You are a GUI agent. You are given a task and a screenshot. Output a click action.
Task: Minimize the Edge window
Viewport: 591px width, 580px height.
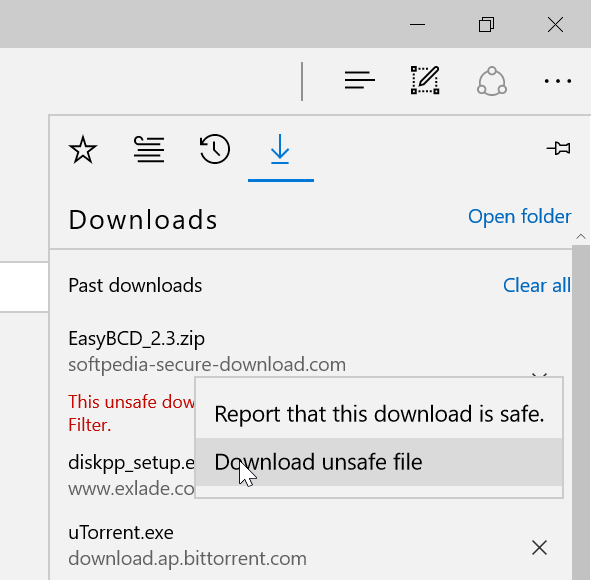(417, 25)
